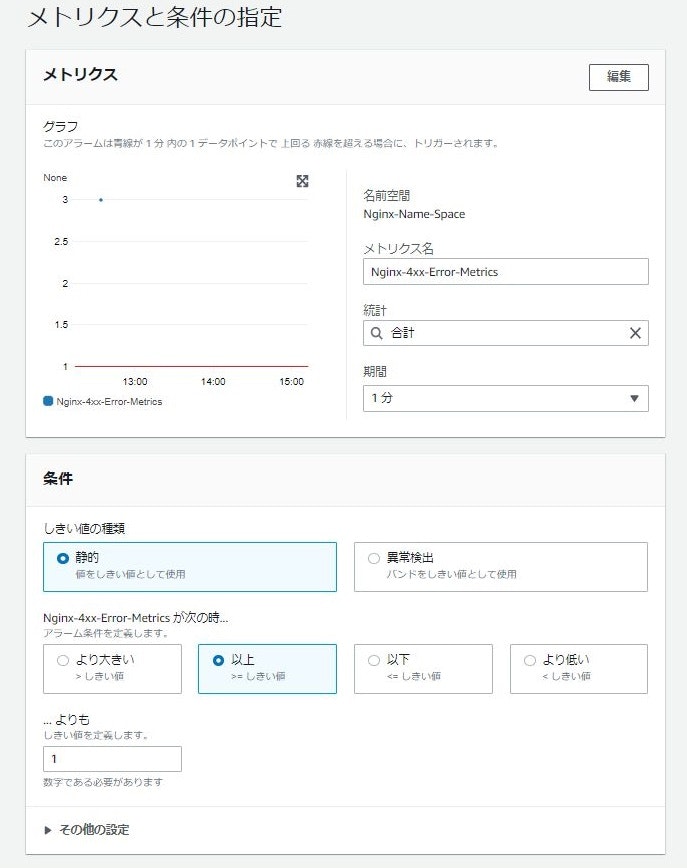687x868 pixels.
Task: Click the メトリクス名 input field
Action: (x=505, y=272)
